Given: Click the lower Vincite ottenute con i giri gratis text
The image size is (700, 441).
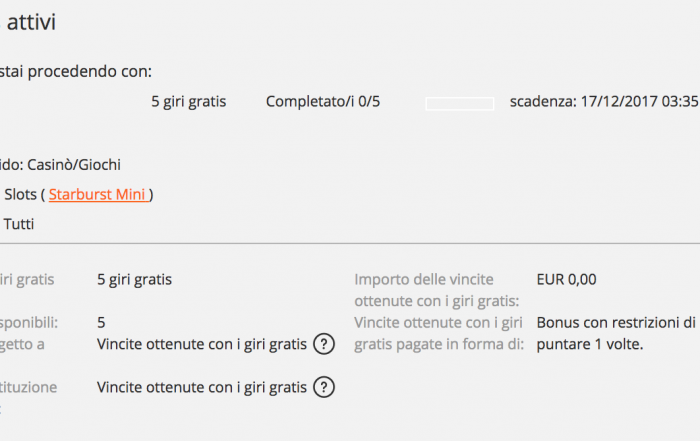Looking at the screenshot, I should point(202,387).
